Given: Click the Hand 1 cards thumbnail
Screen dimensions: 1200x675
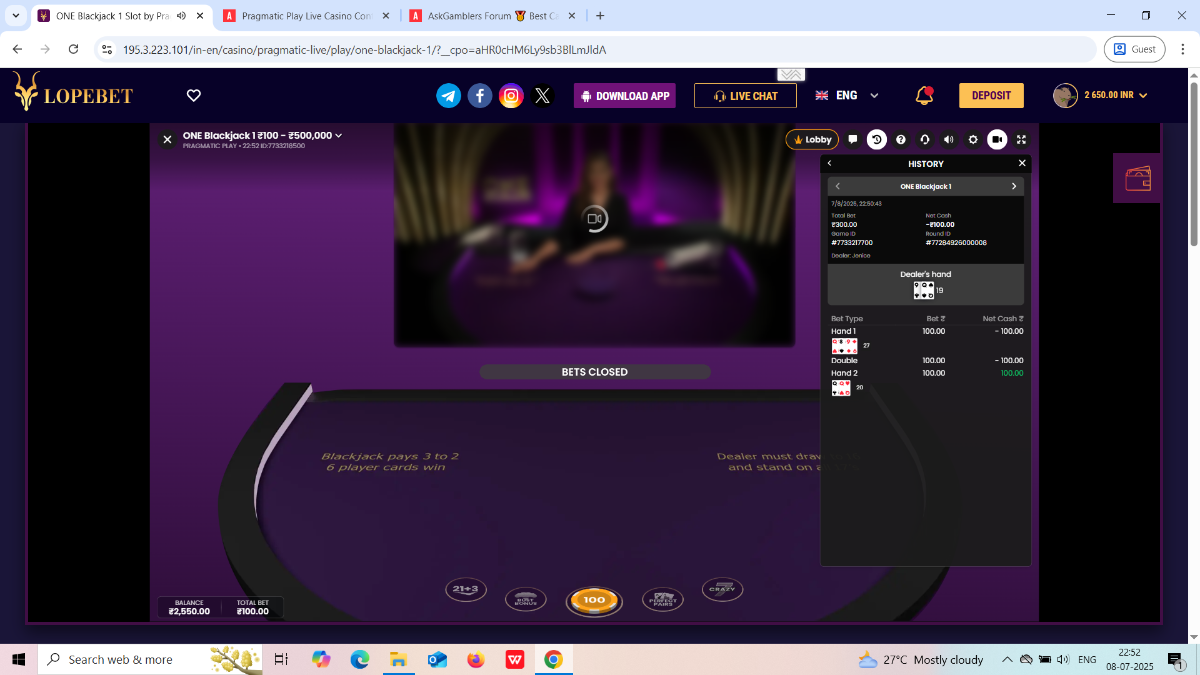Looking at the screenshot, I should click(x=845, y=346).
